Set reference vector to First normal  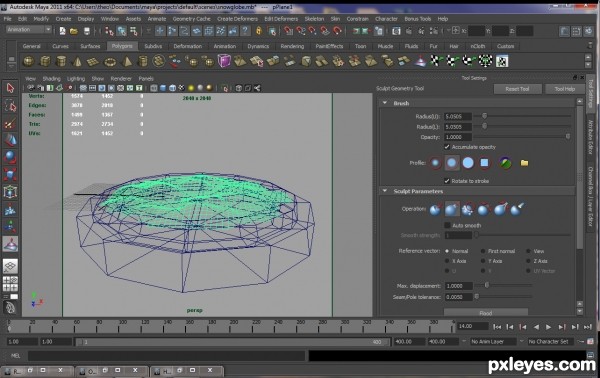pos(483,251)
